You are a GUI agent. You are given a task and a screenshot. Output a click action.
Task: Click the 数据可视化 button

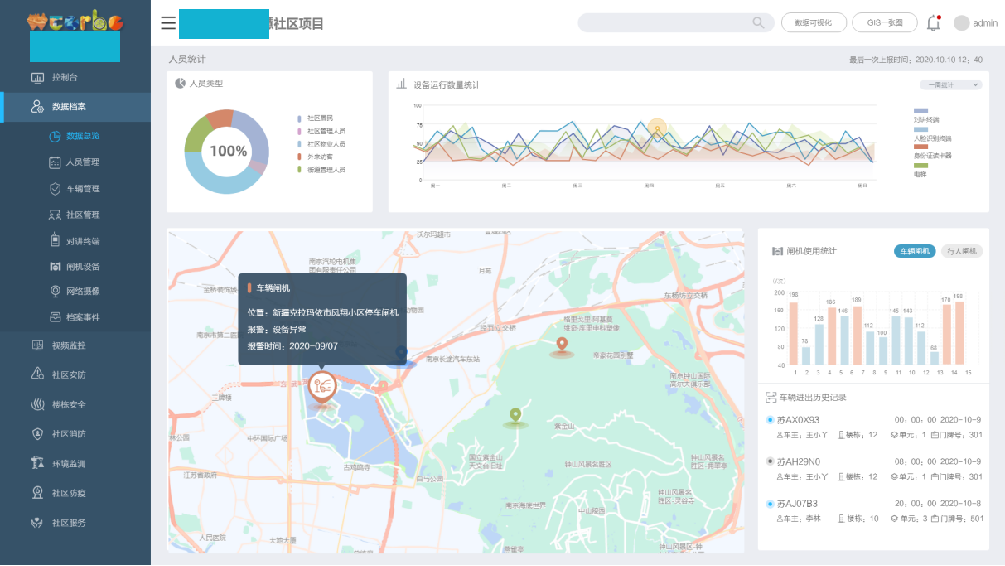(x=813, y=23)
